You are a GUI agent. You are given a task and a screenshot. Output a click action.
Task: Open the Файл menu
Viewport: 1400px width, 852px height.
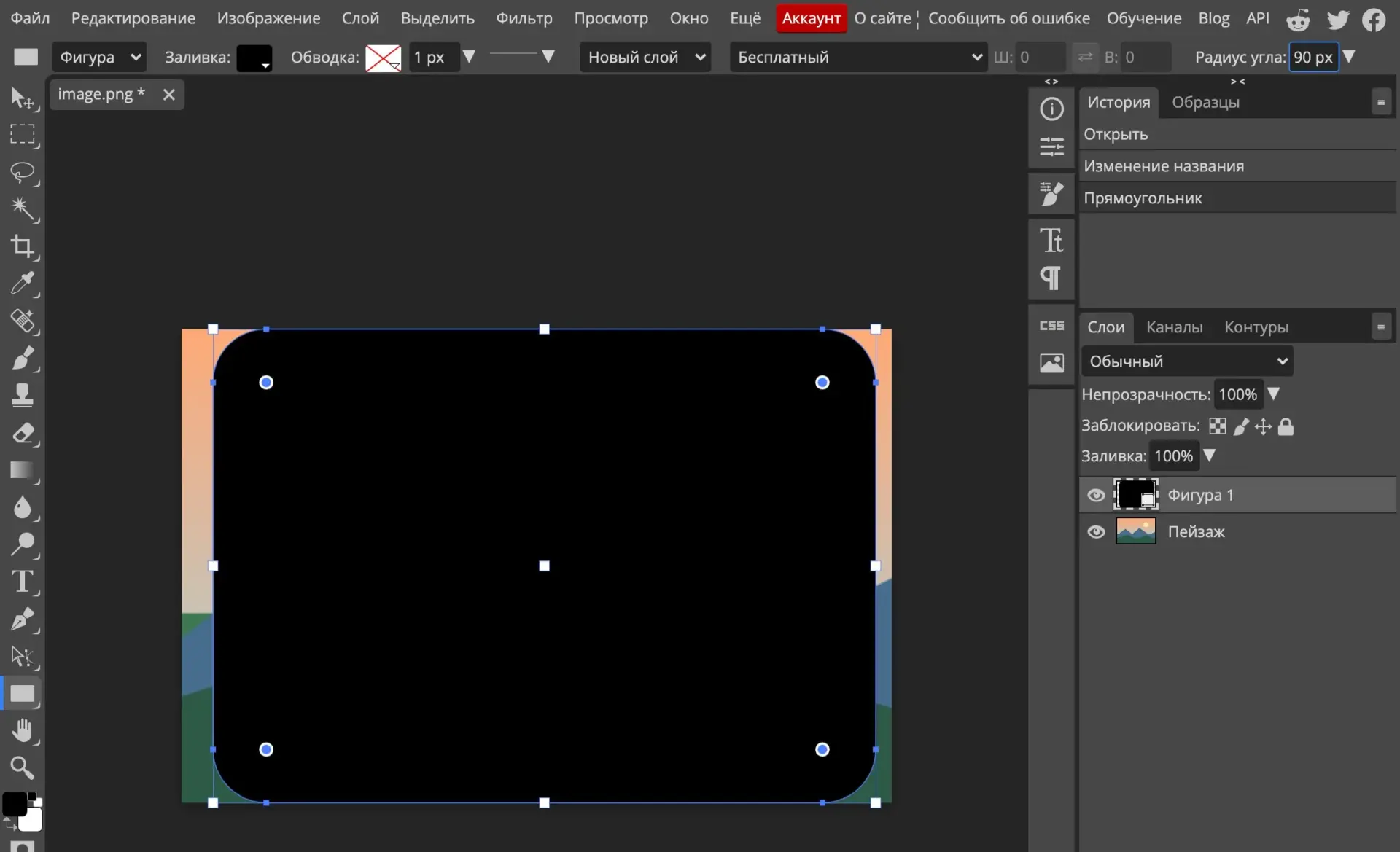(x=30, y=18)
